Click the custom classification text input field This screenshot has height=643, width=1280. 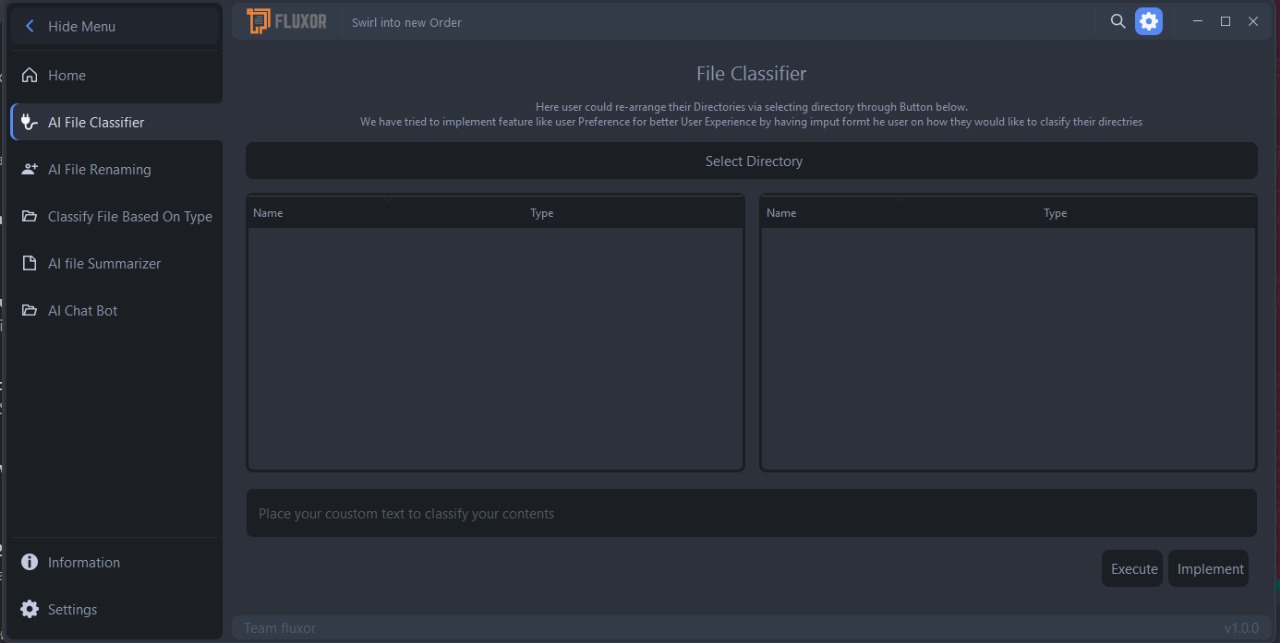(x=751, y=513)
